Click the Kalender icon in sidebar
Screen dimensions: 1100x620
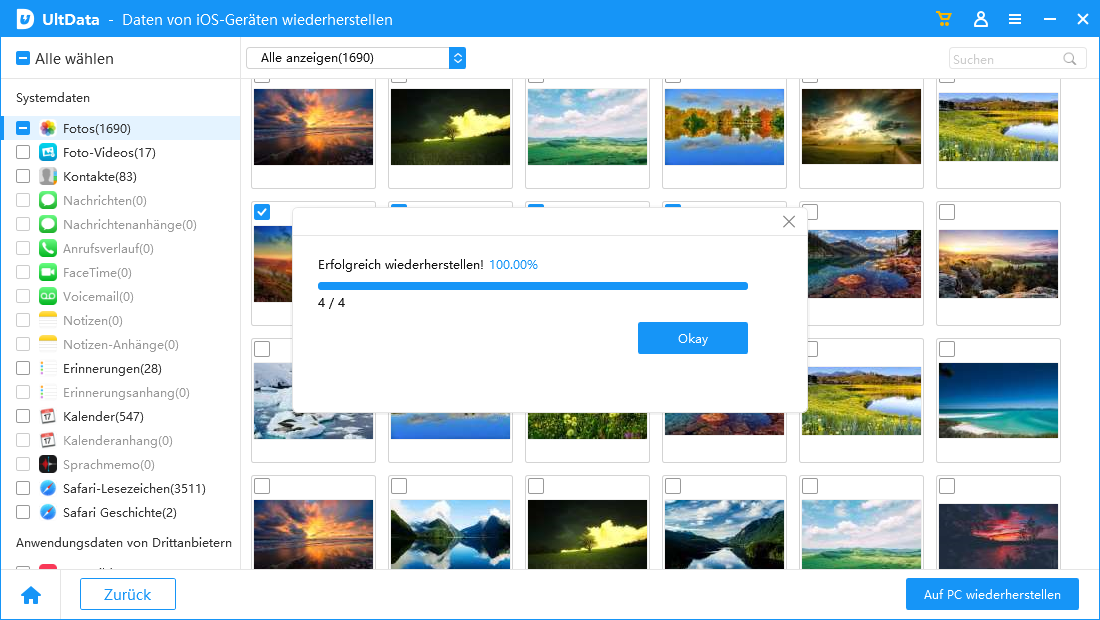(48, 416)
